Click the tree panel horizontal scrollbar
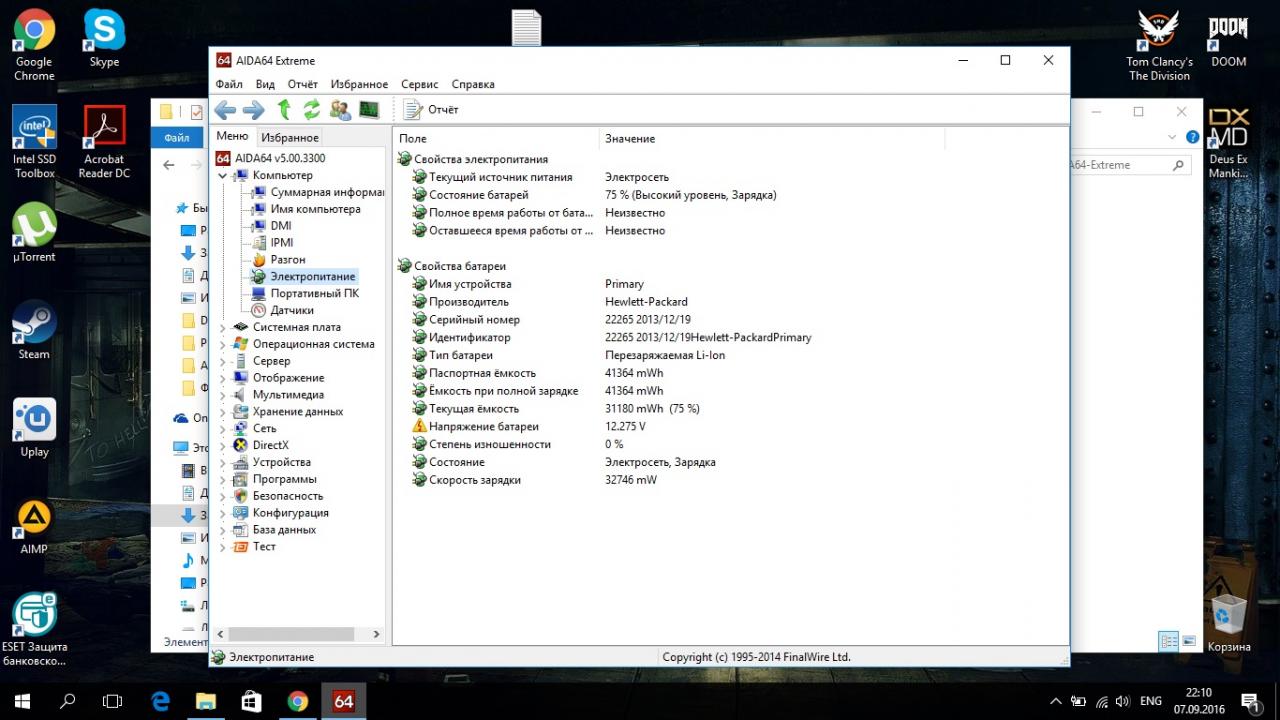1280x720 pixels. pyautogui.click(x=290, y=634)
